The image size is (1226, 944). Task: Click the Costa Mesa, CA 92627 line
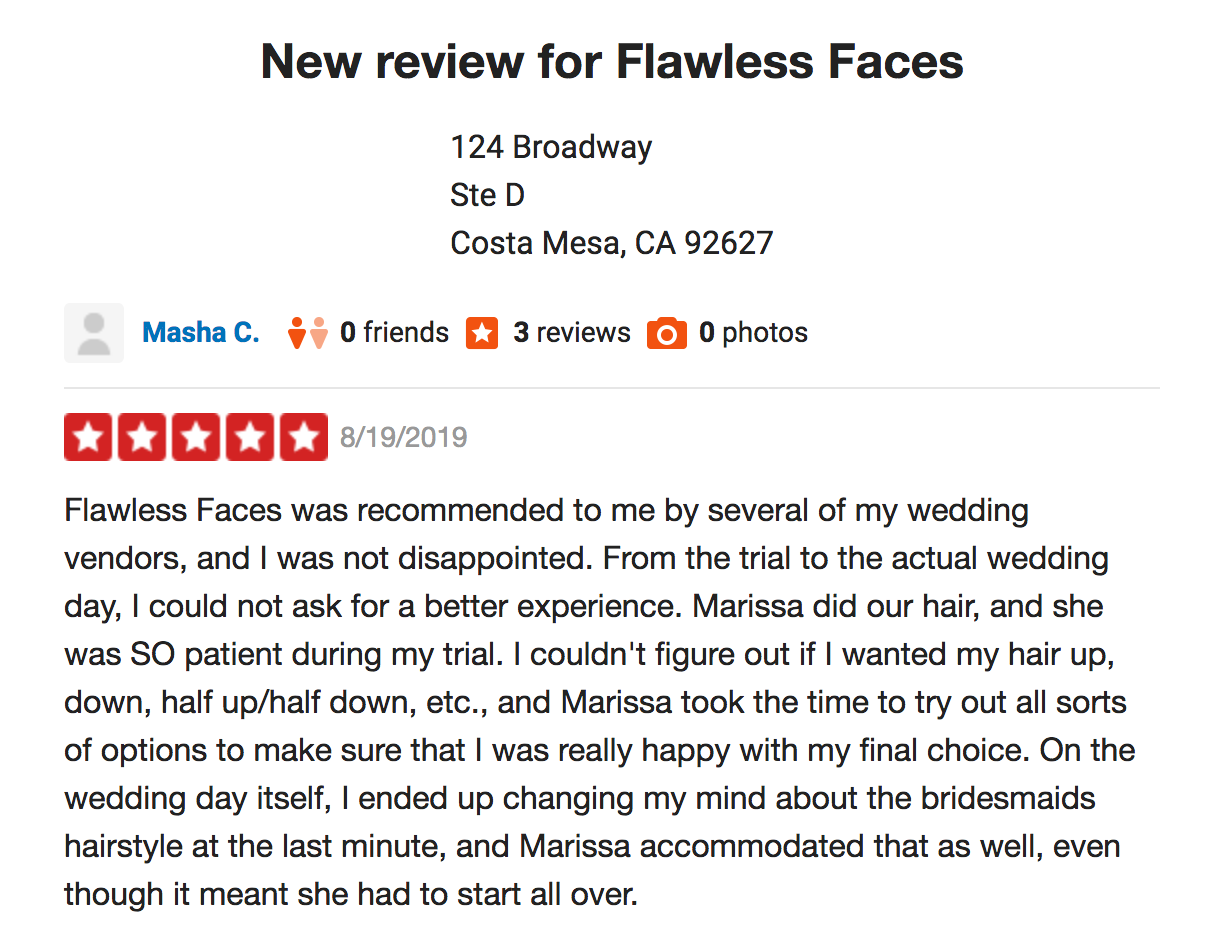[x=612, y=243]
